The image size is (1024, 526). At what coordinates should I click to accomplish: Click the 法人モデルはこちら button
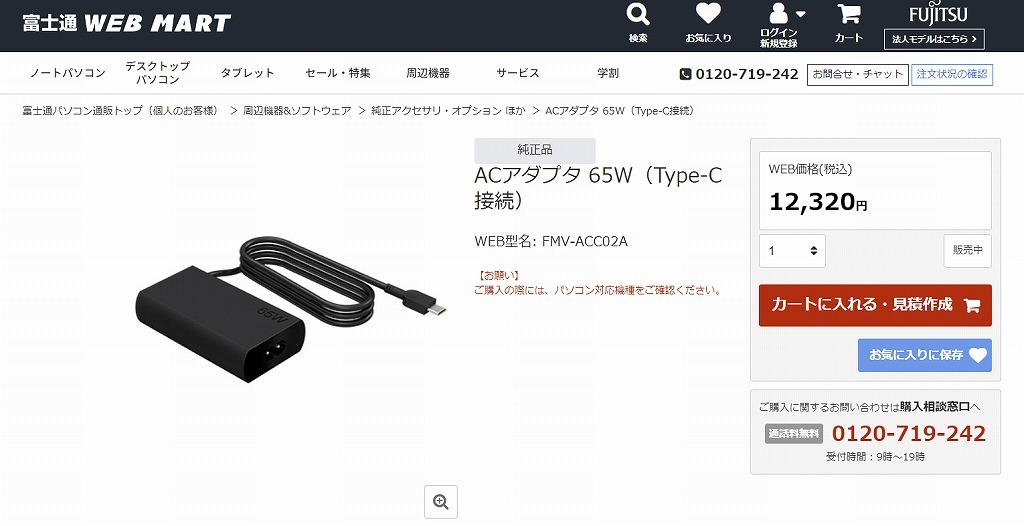point(934,39)
